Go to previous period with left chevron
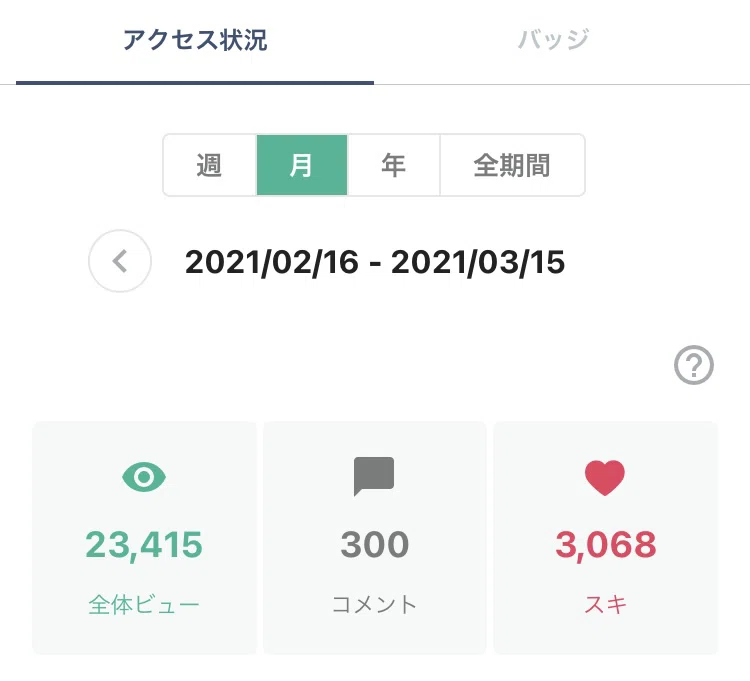The height and width of the screenshot is (681, 750). click(120, 261)
